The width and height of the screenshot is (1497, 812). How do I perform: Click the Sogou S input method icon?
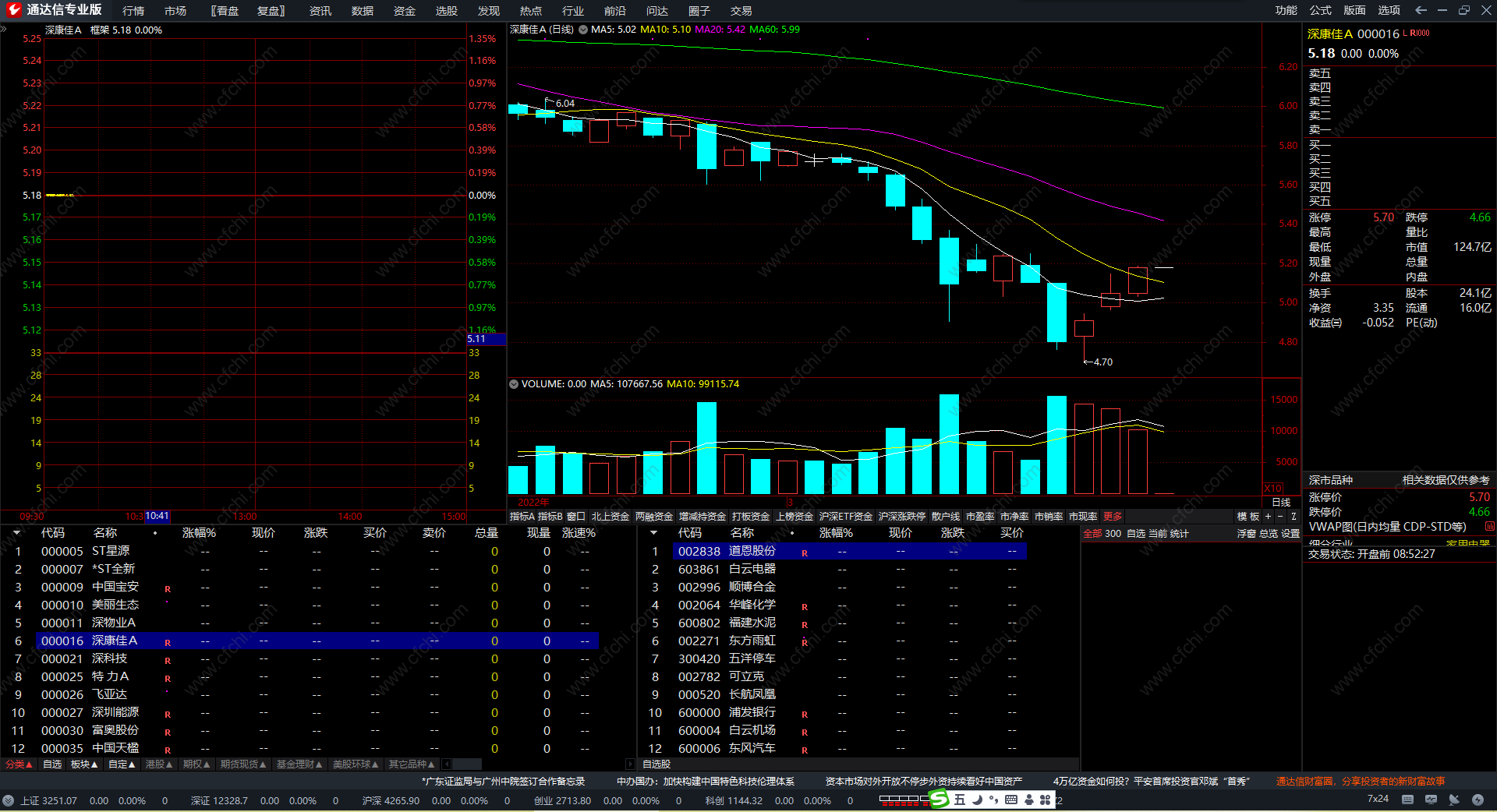tap(940, 800)
